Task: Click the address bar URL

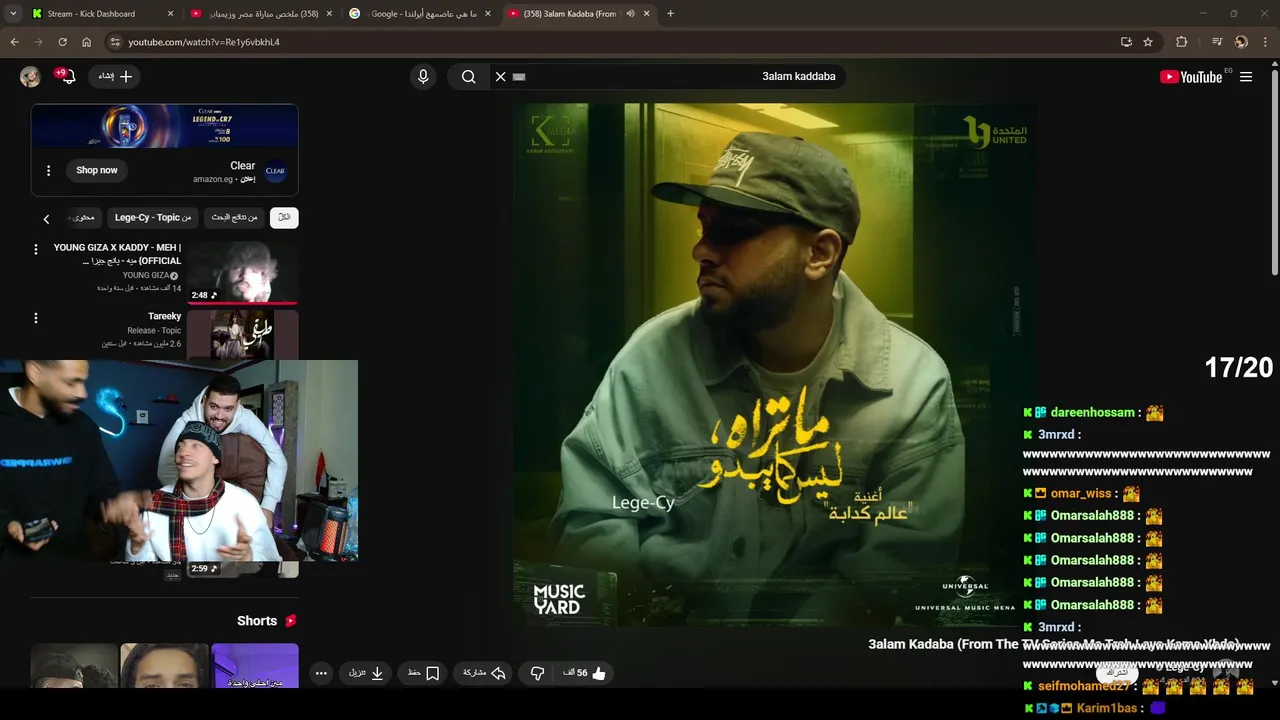Action: click(x=204, y=42)
